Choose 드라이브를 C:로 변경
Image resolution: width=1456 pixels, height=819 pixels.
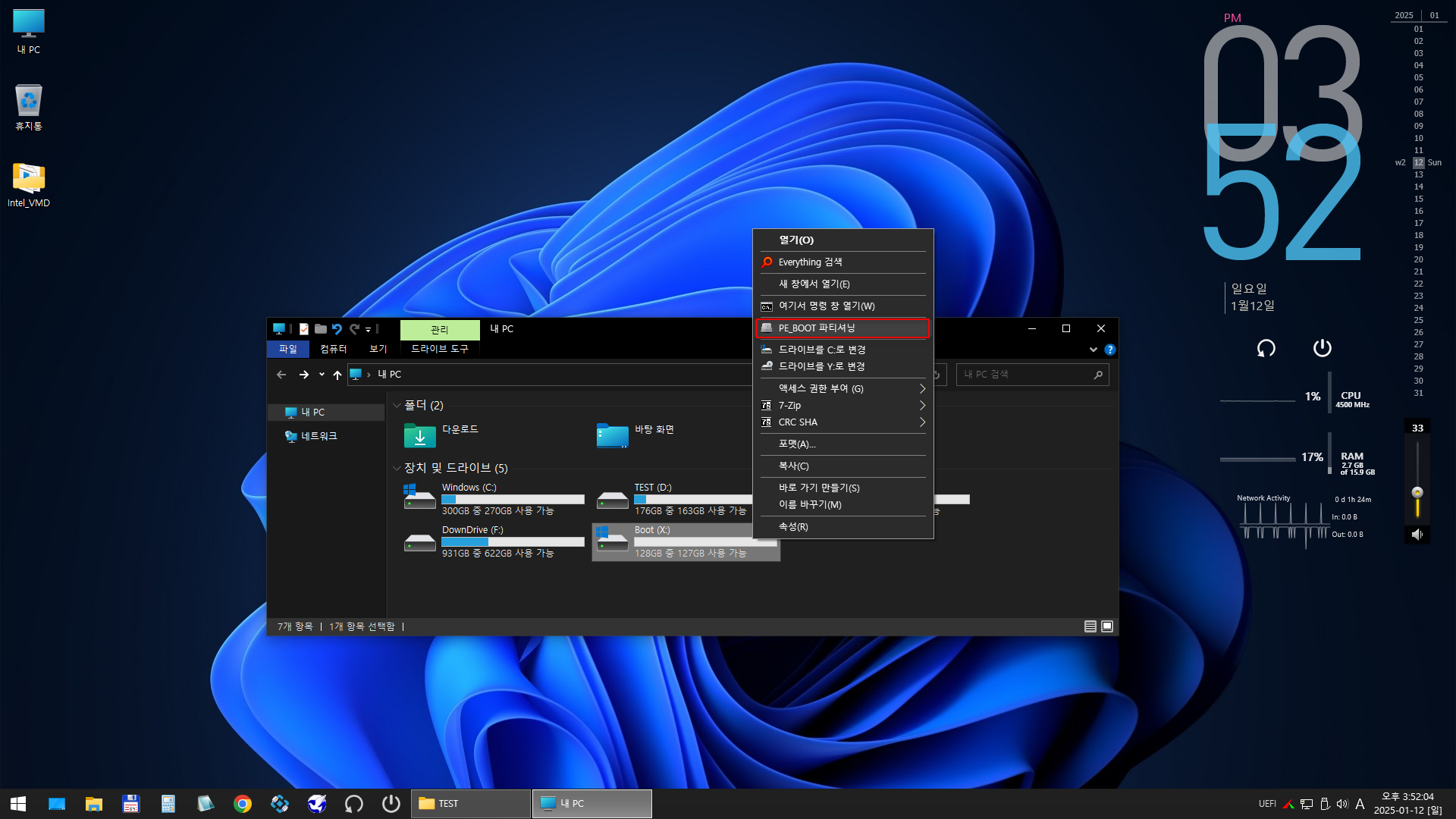tap(843, 350)
